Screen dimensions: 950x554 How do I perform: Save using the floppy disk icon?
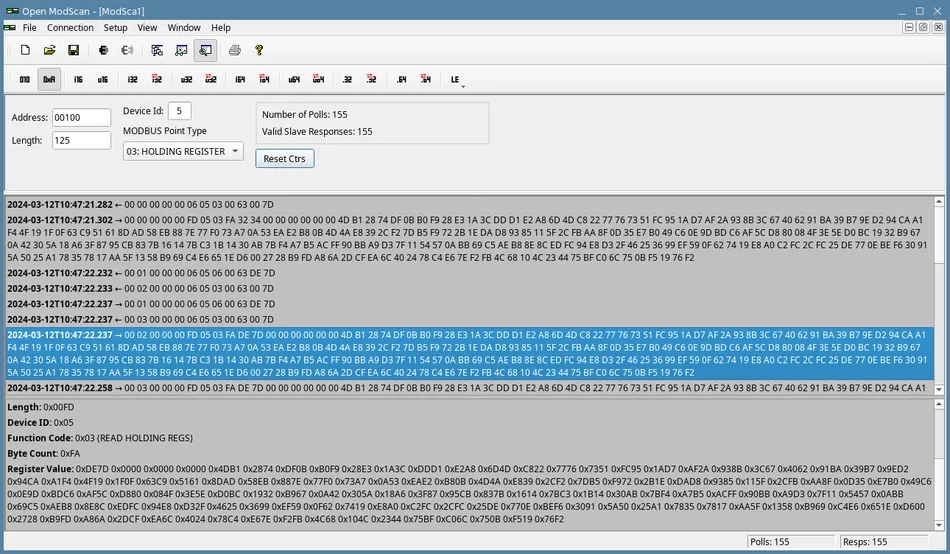click(73, 50)
